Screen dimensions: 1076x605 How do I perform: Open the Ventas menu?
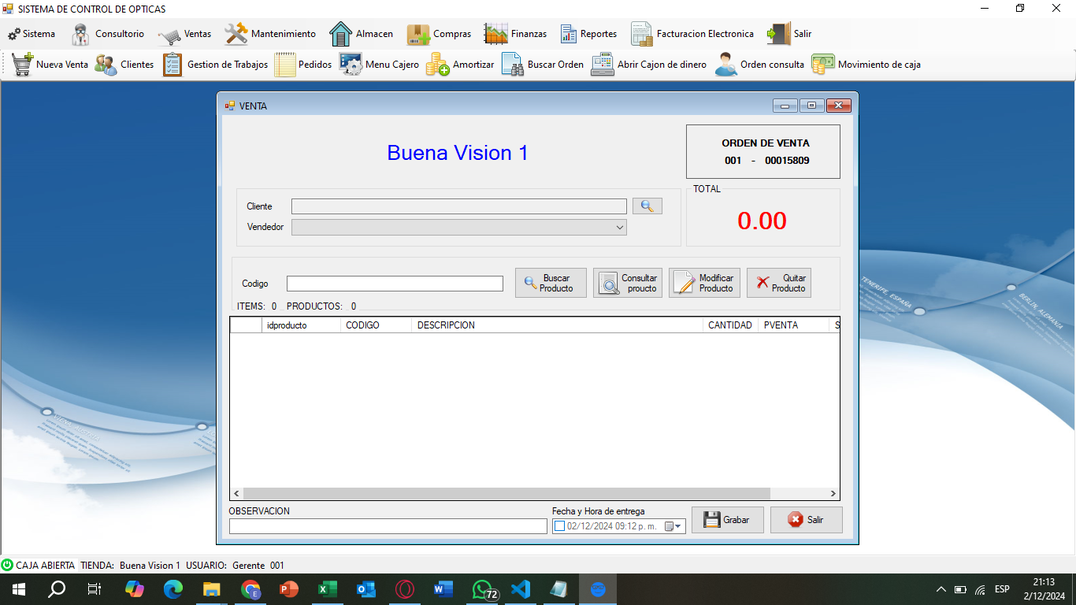point(185,34)
